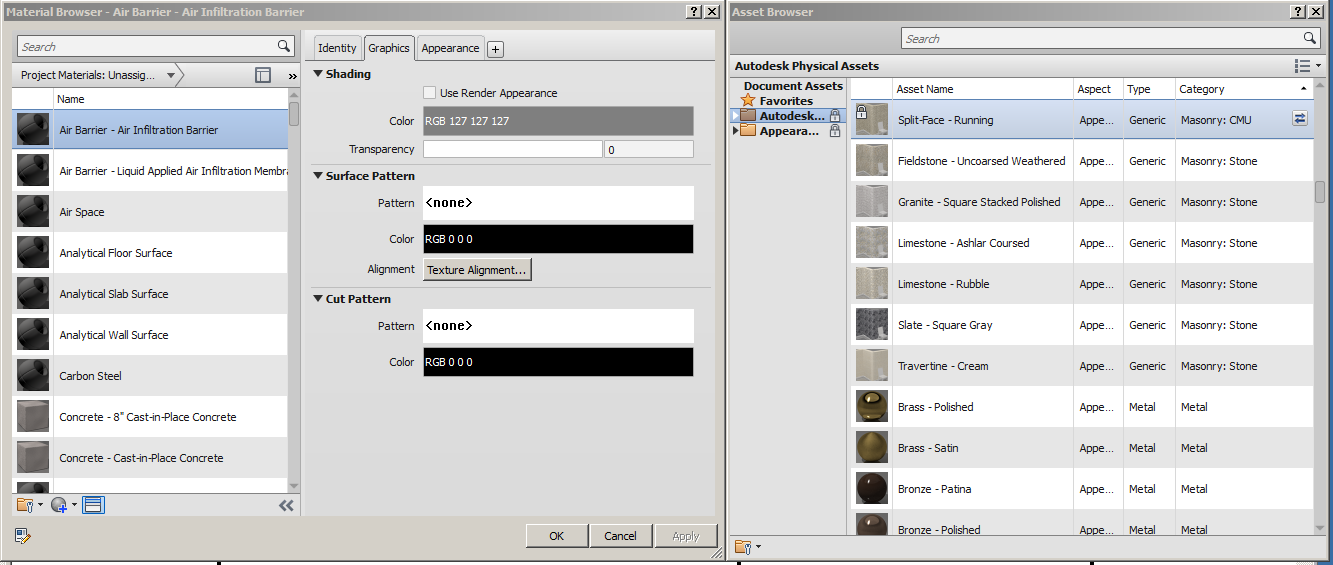
Task: Open dropdown arrow next to library folder icon
Action: click(41, 506)
